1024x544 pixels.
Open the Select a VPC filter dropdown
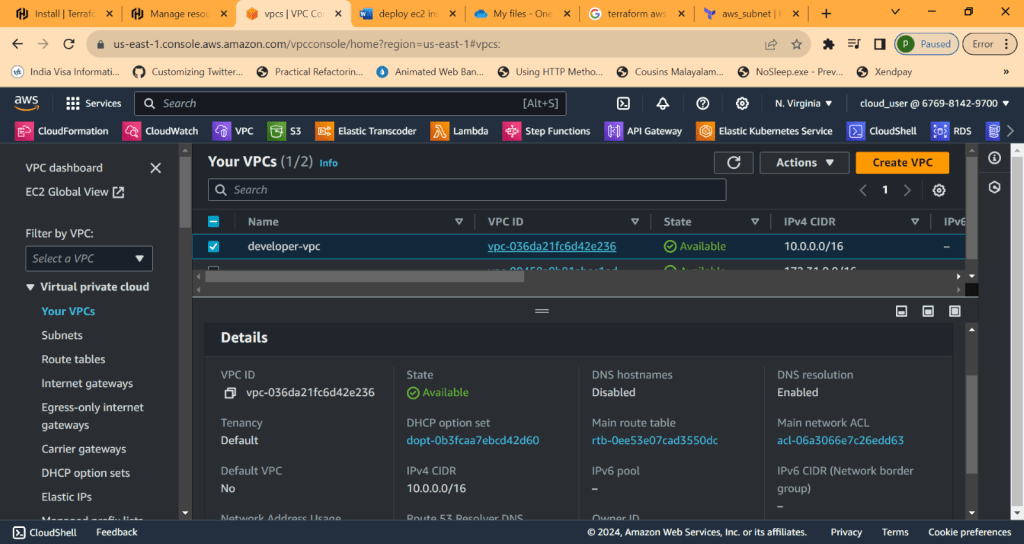tap(89, 258)
